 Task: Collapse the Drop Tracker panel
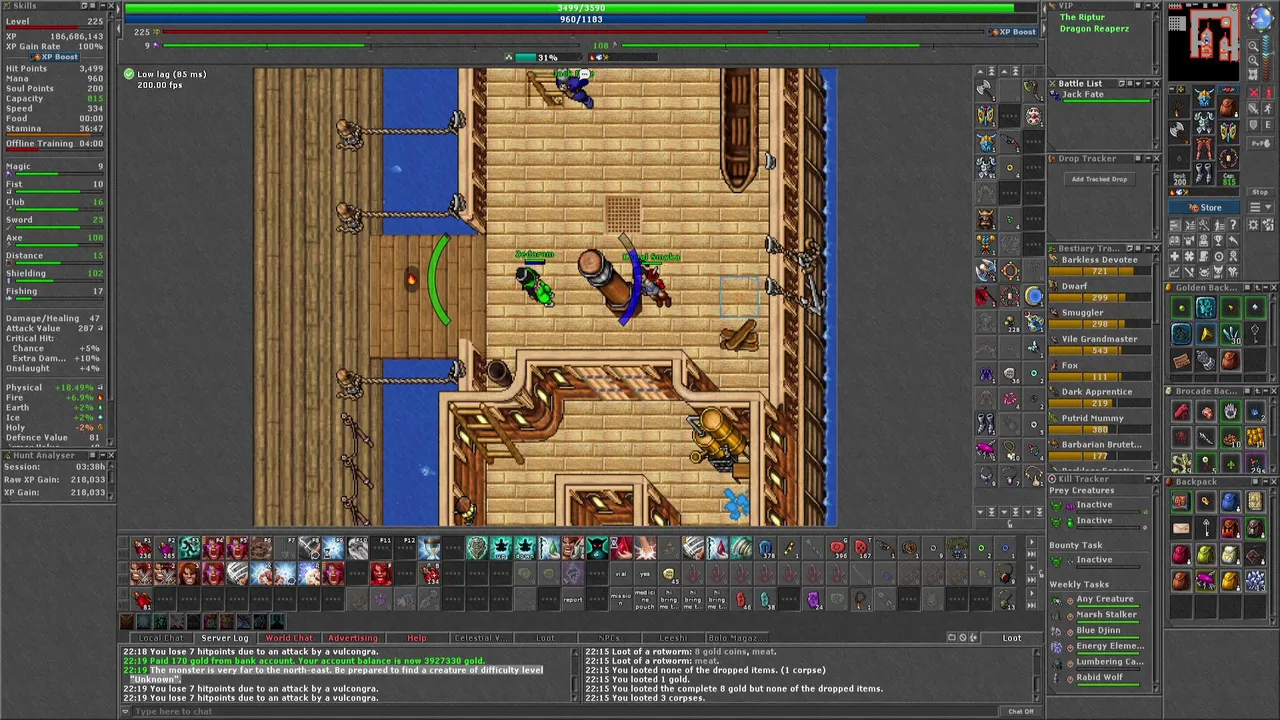(1146, 158)
